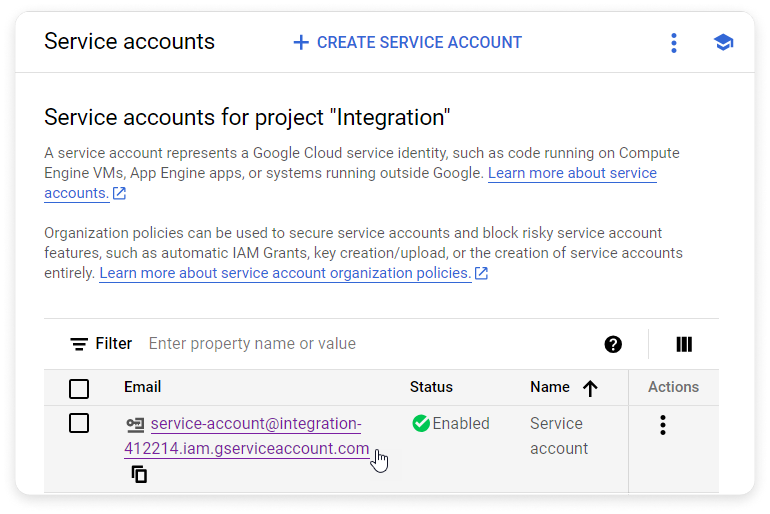770x514 pixels.
Task: Click the Create Service Account button
Action: pos(408,43)
